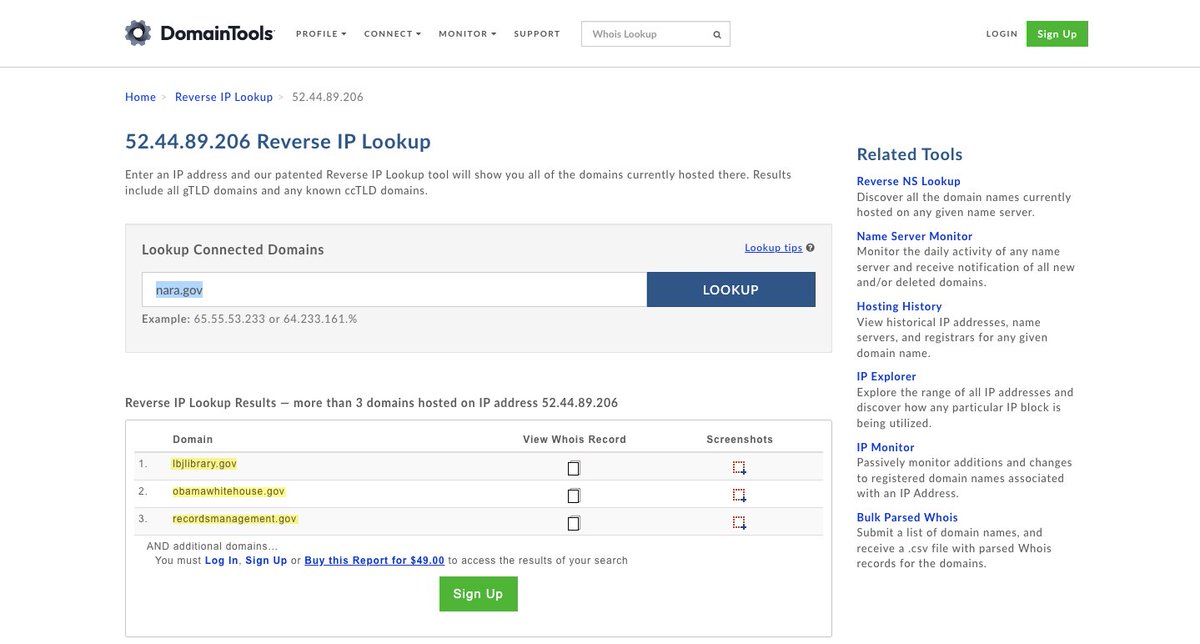View screenshot icon for obamawhitehouse.gov
The height and width of the screenshot is (644, 1200).
pos(739,495)
